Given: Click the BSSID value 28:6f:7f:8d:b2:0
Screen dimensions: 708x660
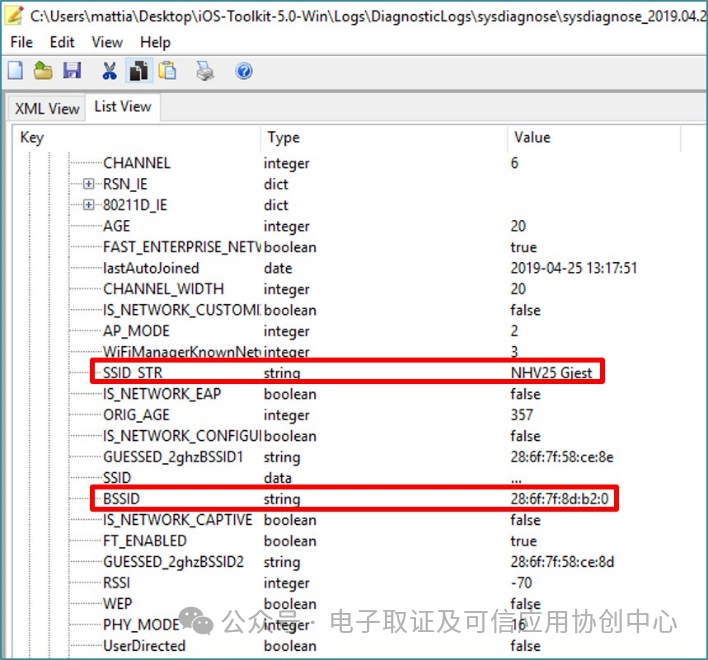Looking at the screenshot, I should [560, 499].
